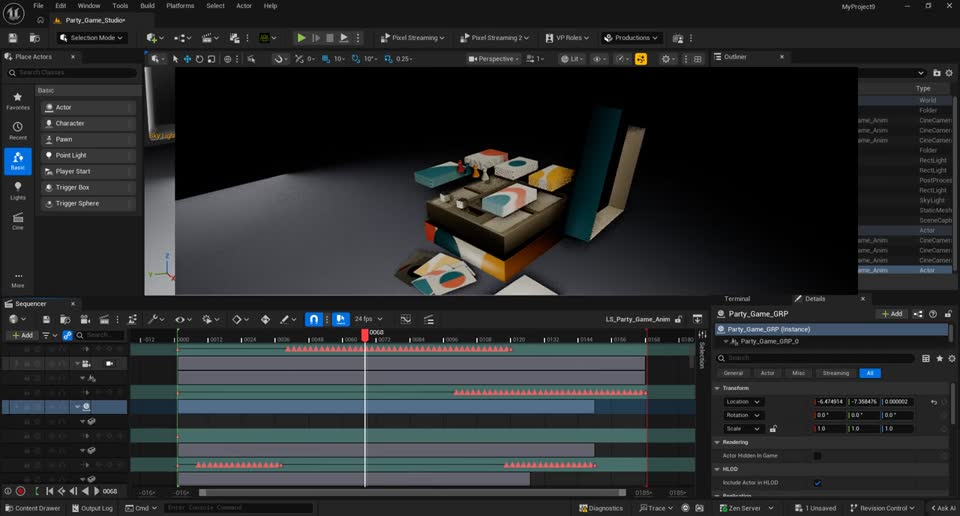Select the viewport translate (move) tool

(187, 59)
